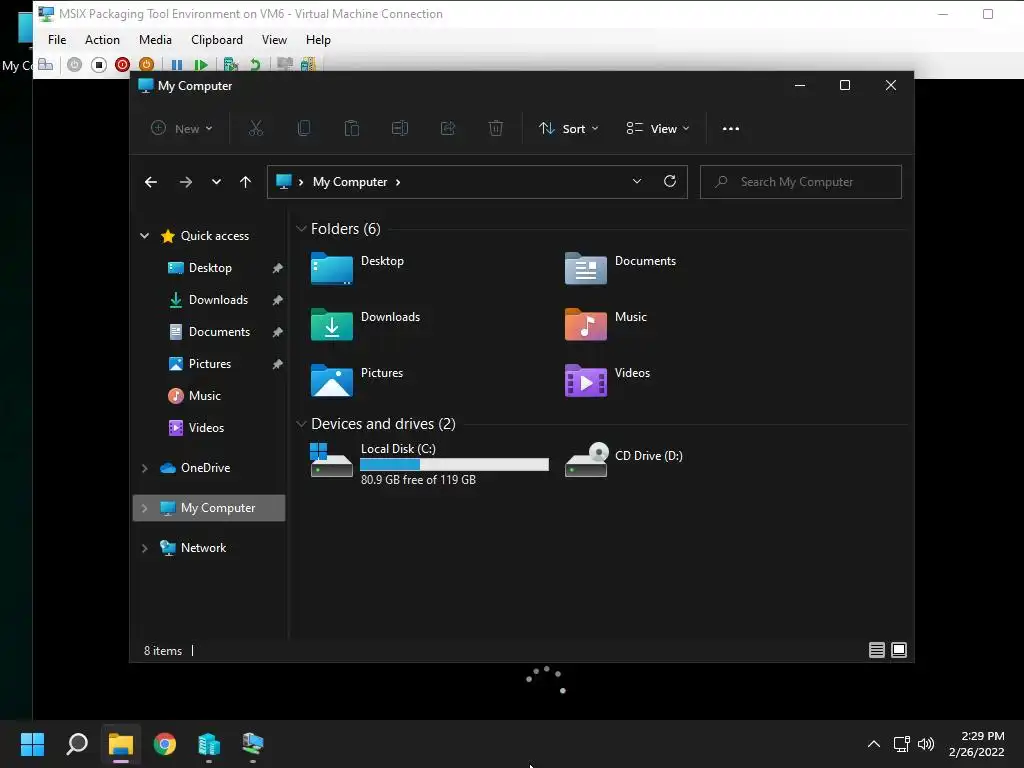Pause the virtual machine
This screenshot has width=1024, height=768.
point(177,65)
